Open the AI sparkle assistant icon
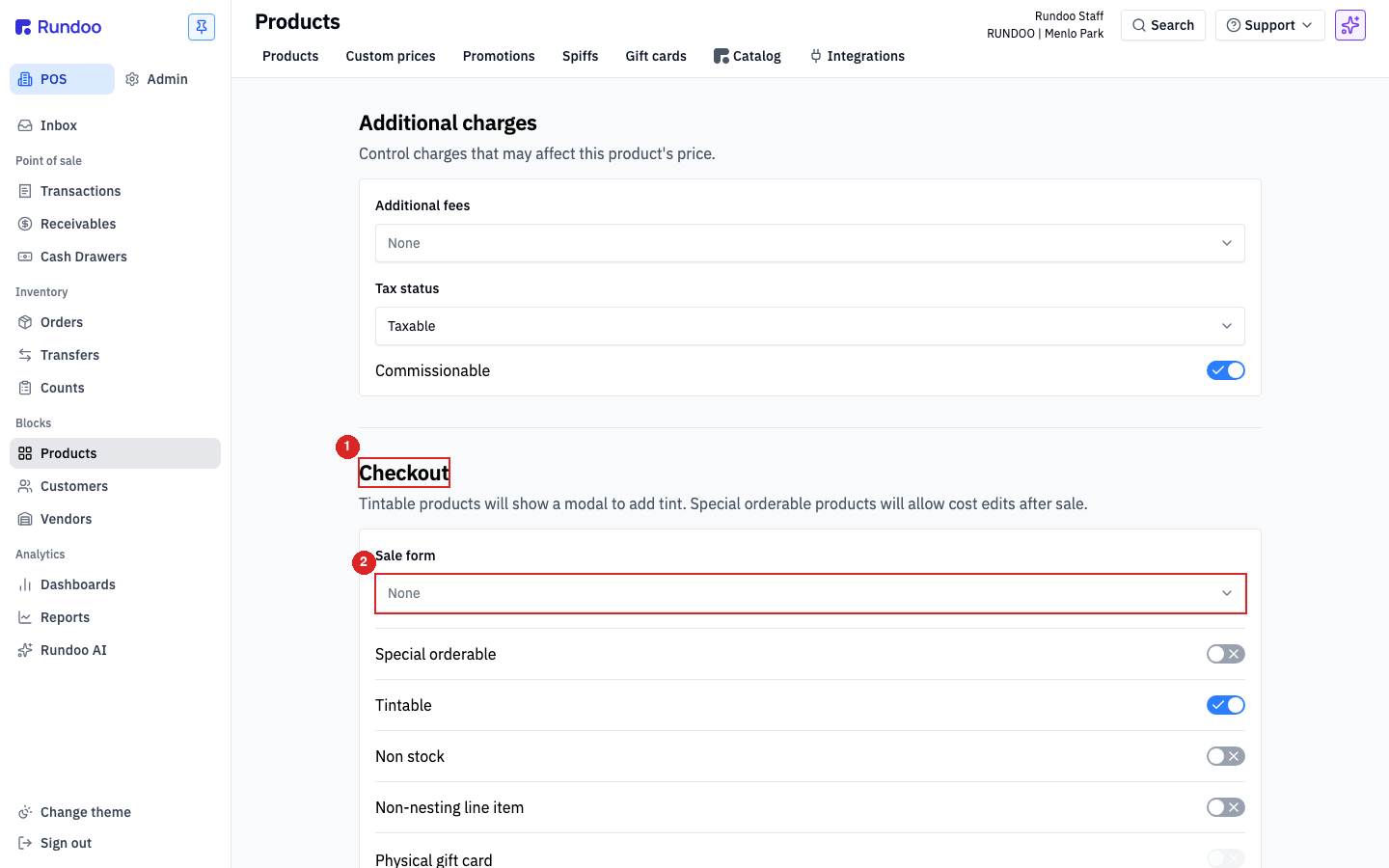The image size is (1389, 868). click(x=1350, y=25)
